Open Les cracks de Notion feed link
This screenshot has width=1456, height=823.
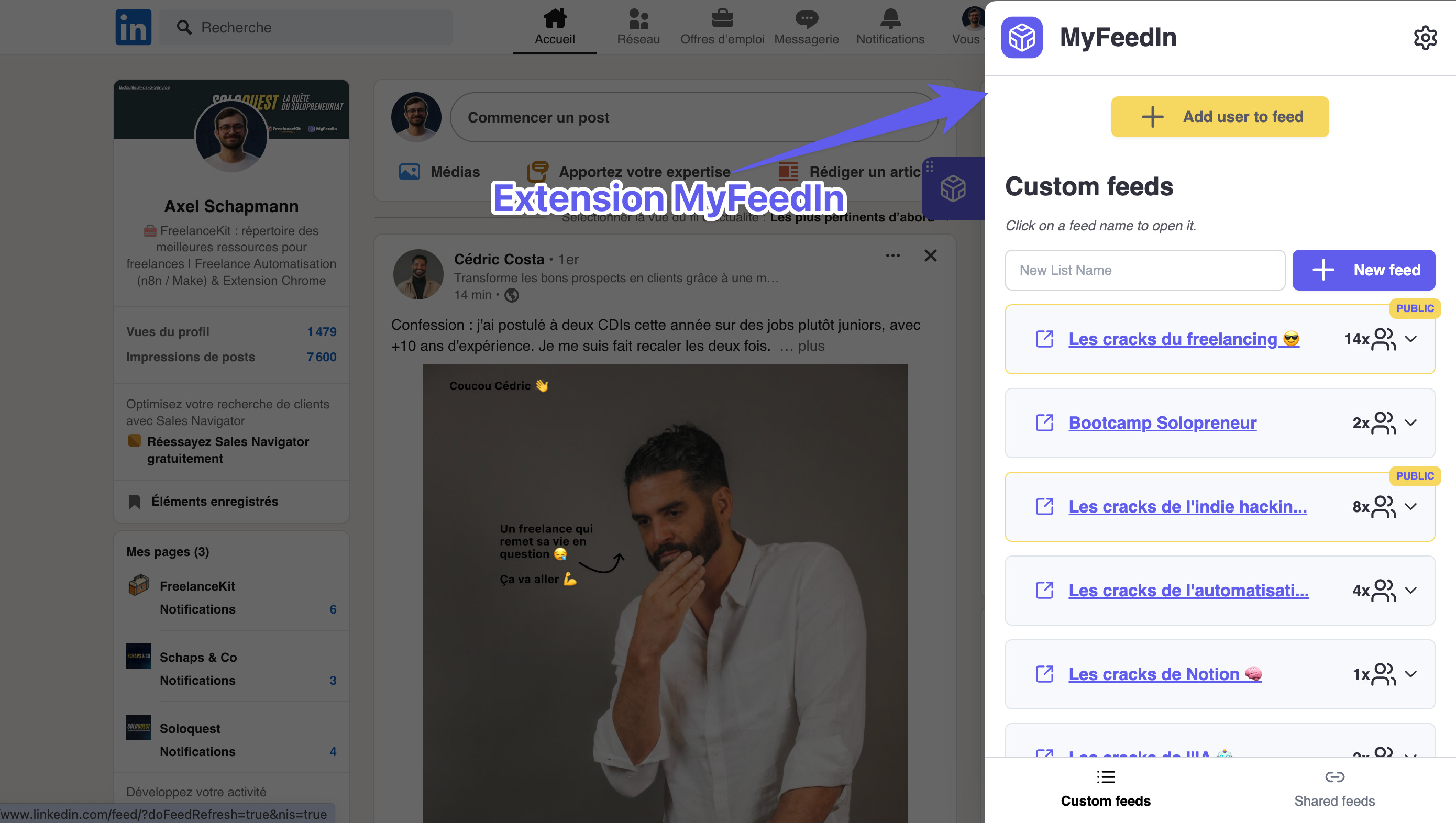coord(1153,674)
